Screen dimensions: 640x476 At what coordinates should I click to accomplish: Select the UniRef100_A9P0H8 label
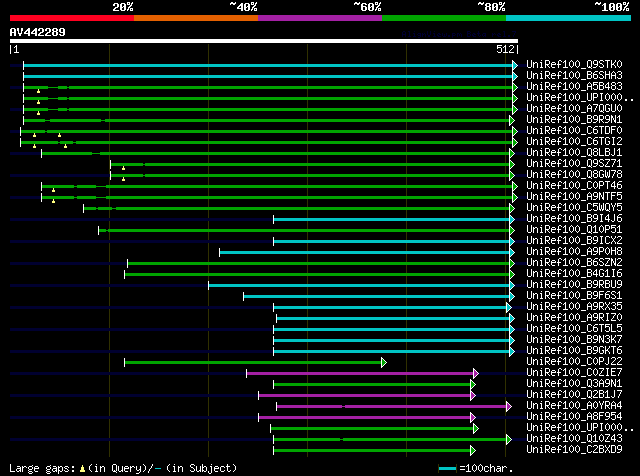pos(574,252)
